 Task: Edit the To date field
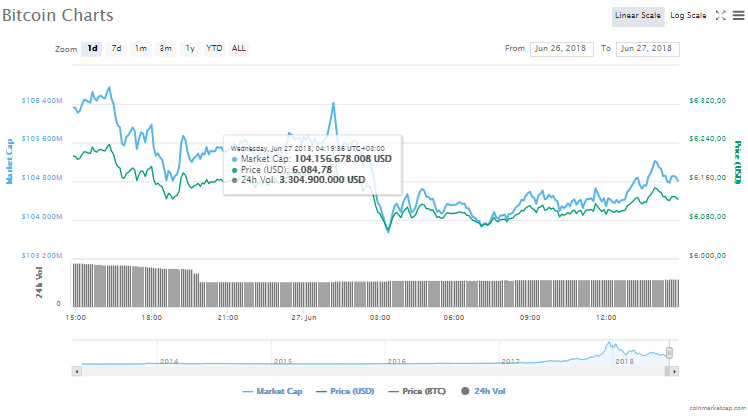point(647,49)
